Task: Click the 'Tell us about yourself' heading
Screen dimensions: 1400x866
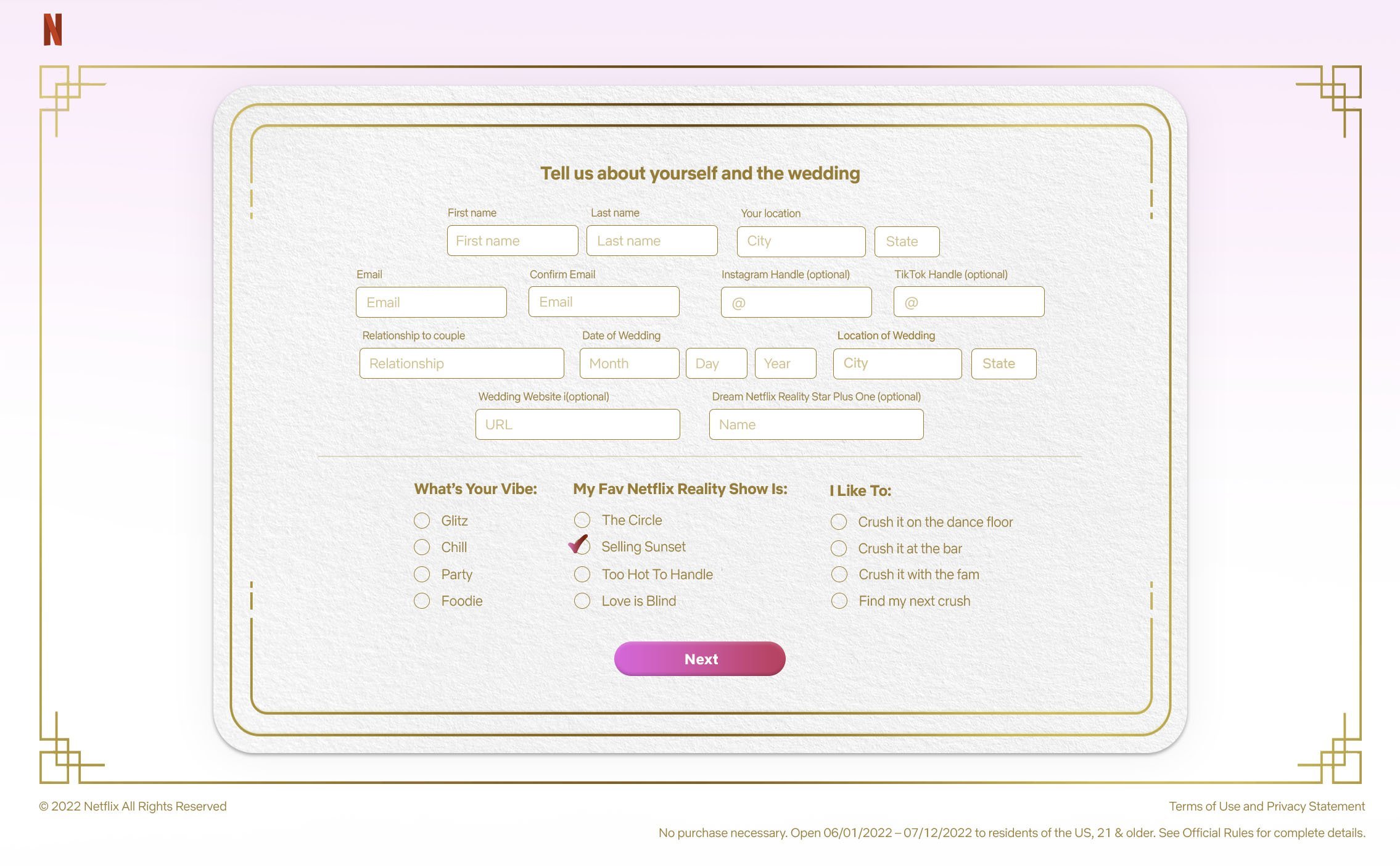Action: pos(700,173)
